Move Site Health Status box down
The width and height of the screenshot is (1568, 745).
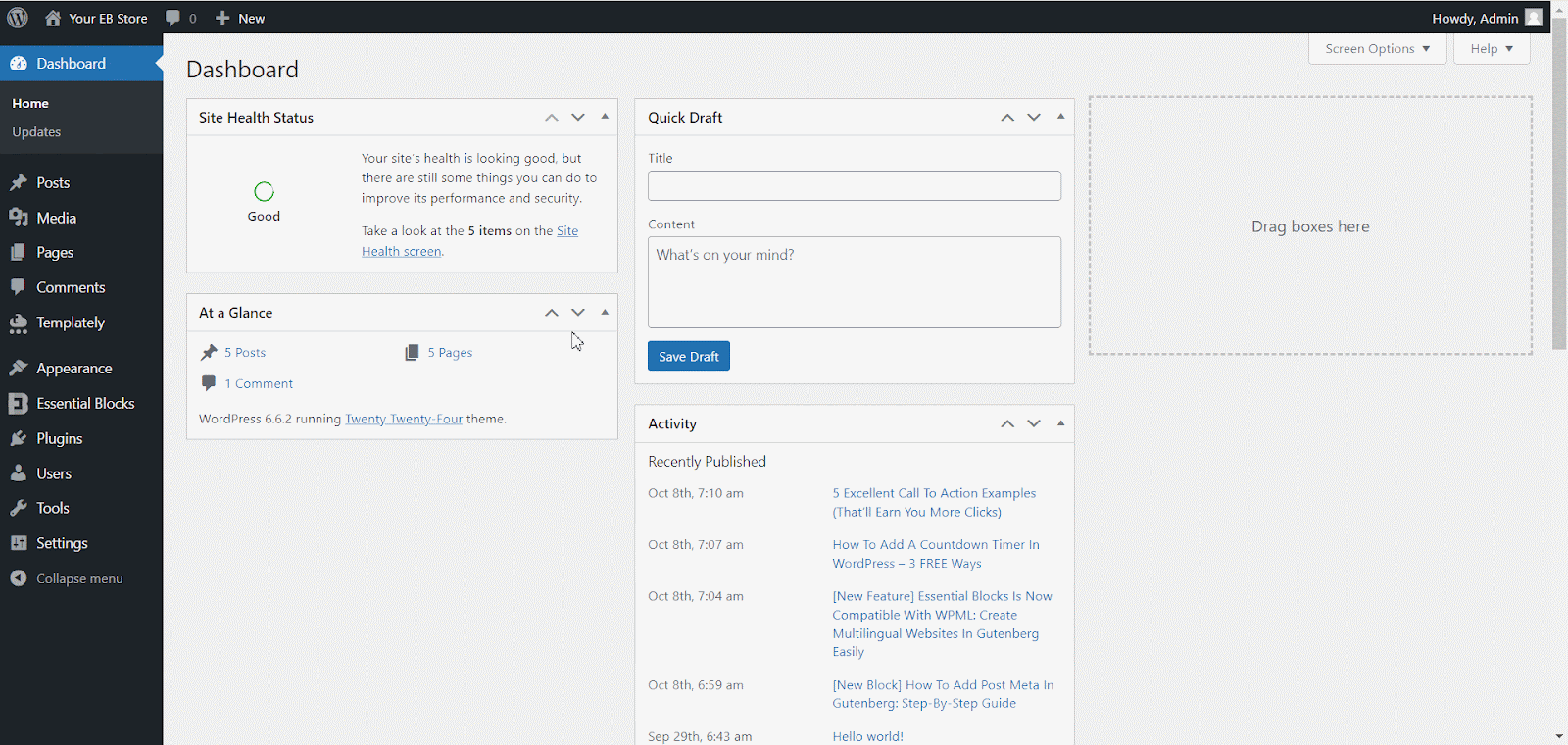[578, 118]
